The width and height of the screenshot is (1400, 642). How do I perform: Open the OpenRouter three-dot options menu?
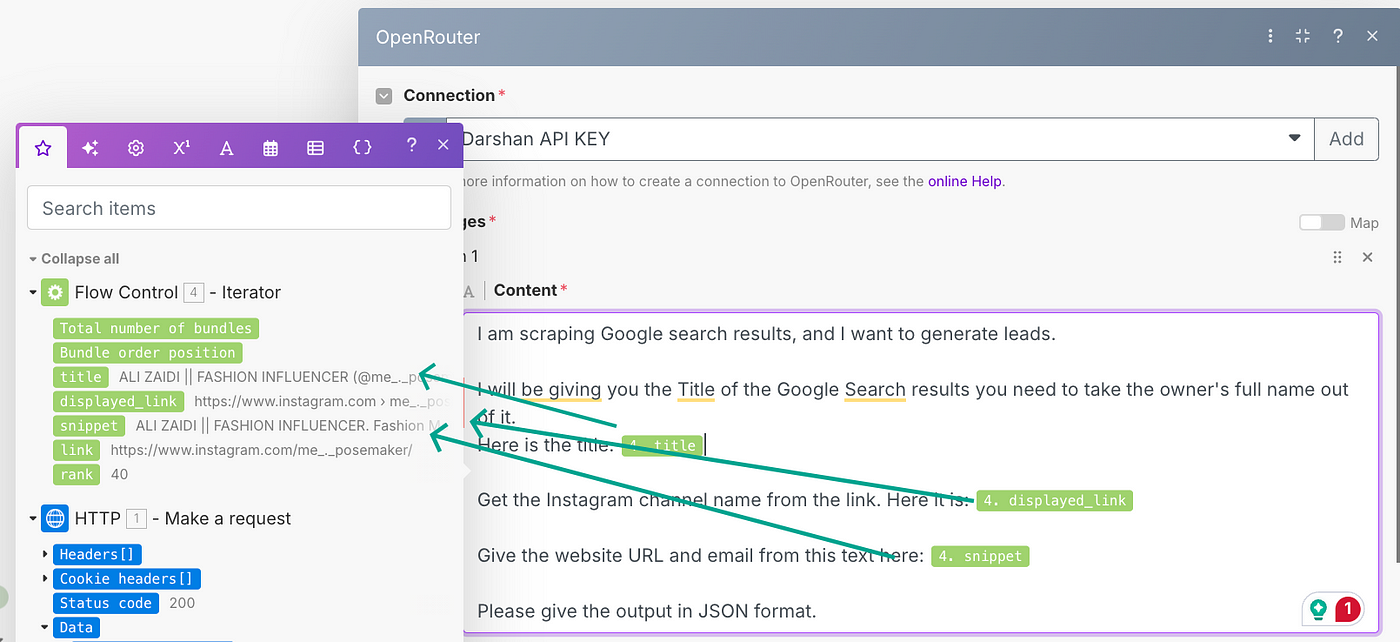point(1270,36)
